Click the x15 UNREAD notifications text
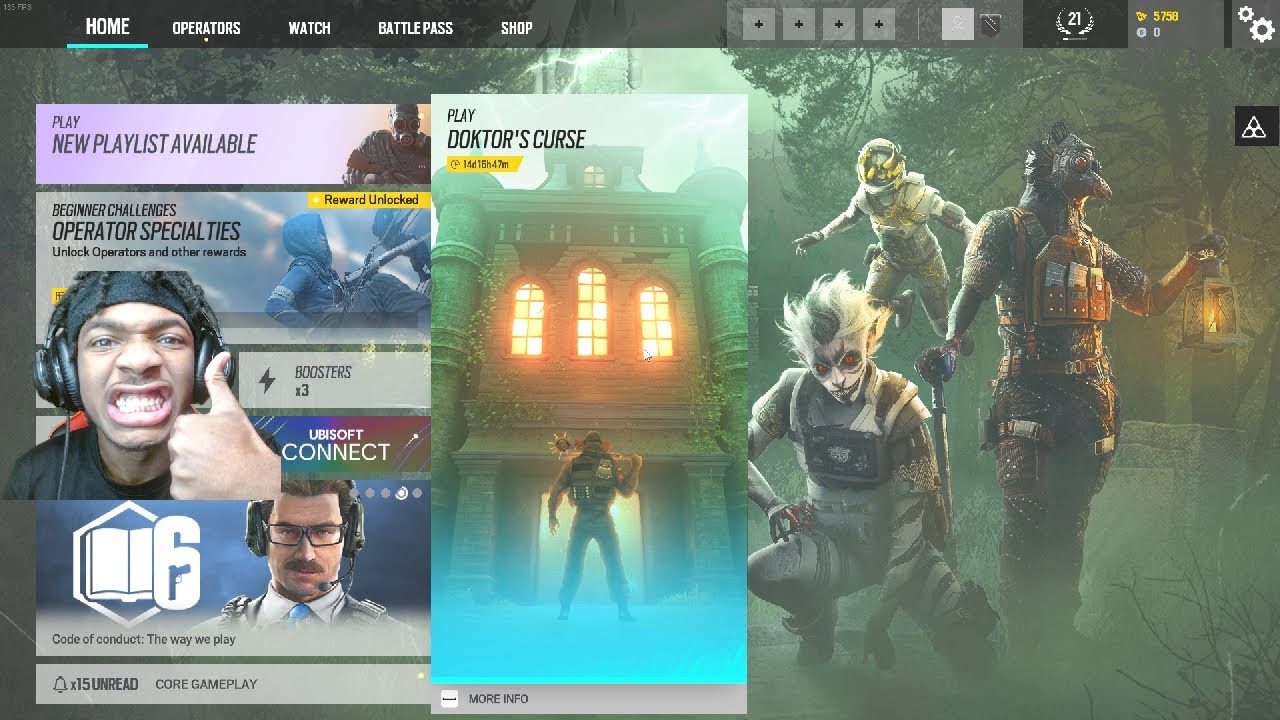This screenshot has height=720, width=1280. [104, 684]
